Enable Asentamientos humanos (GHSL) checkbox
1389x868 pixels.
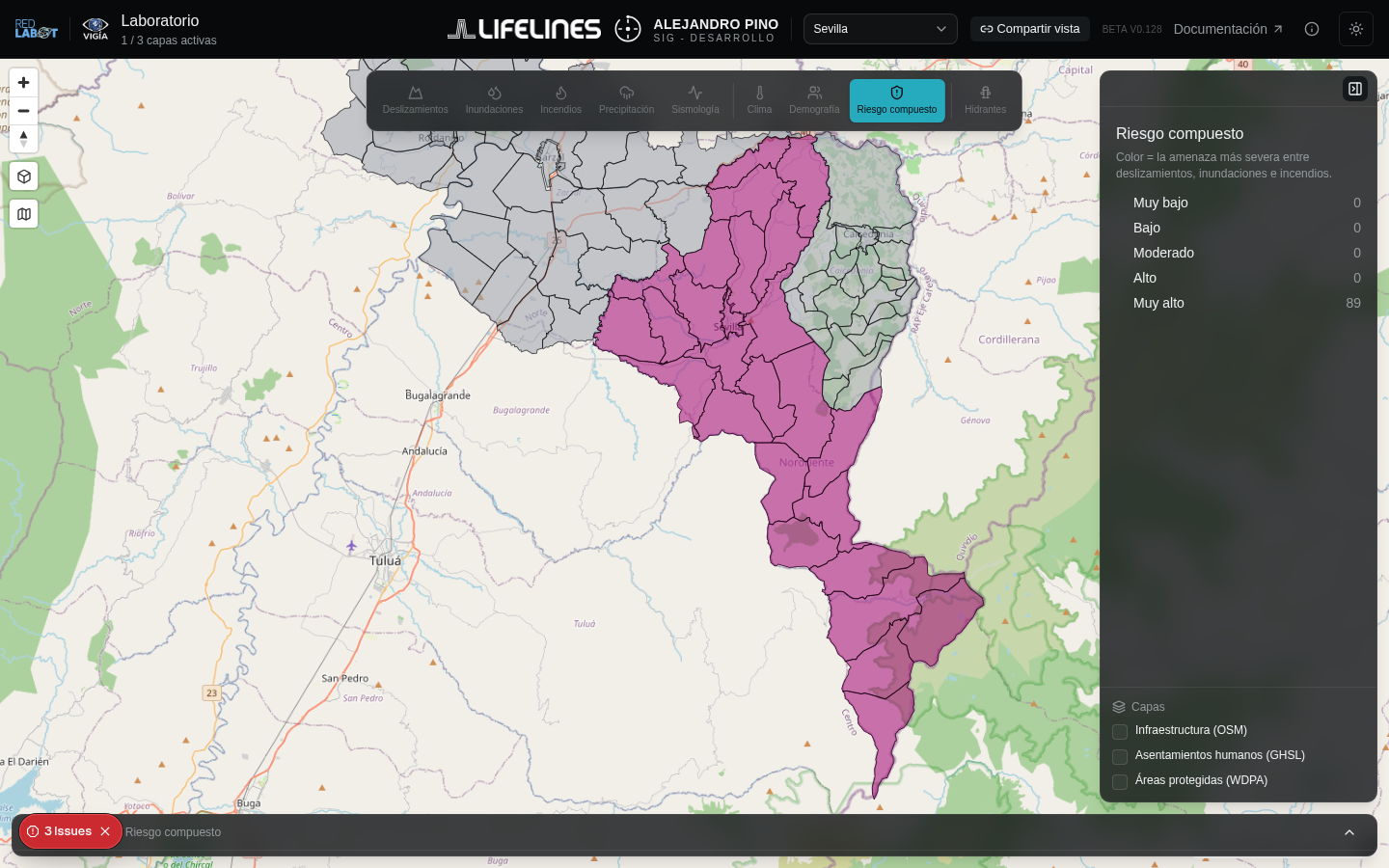point(1120,756)
